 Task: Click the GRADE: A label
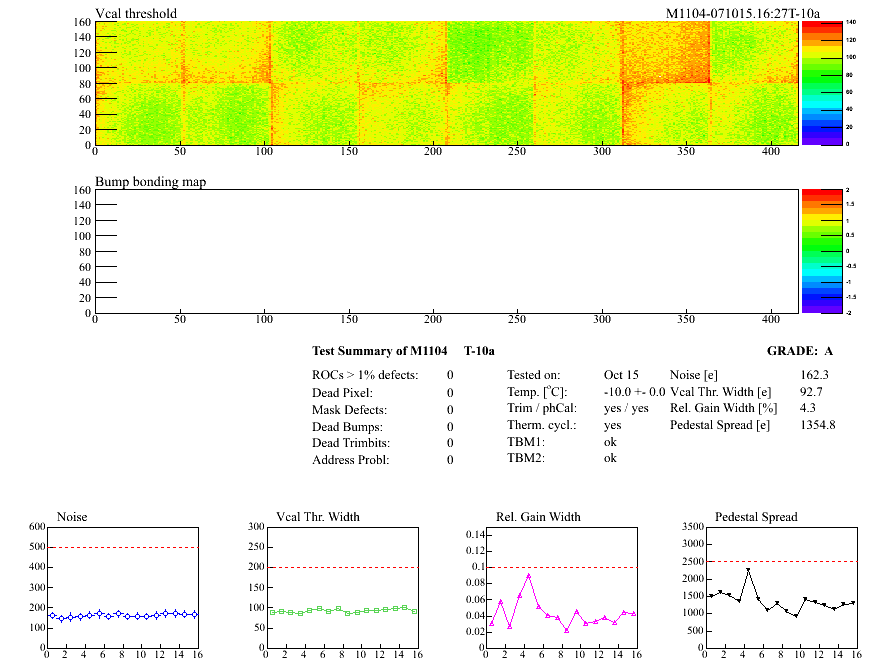799,351
